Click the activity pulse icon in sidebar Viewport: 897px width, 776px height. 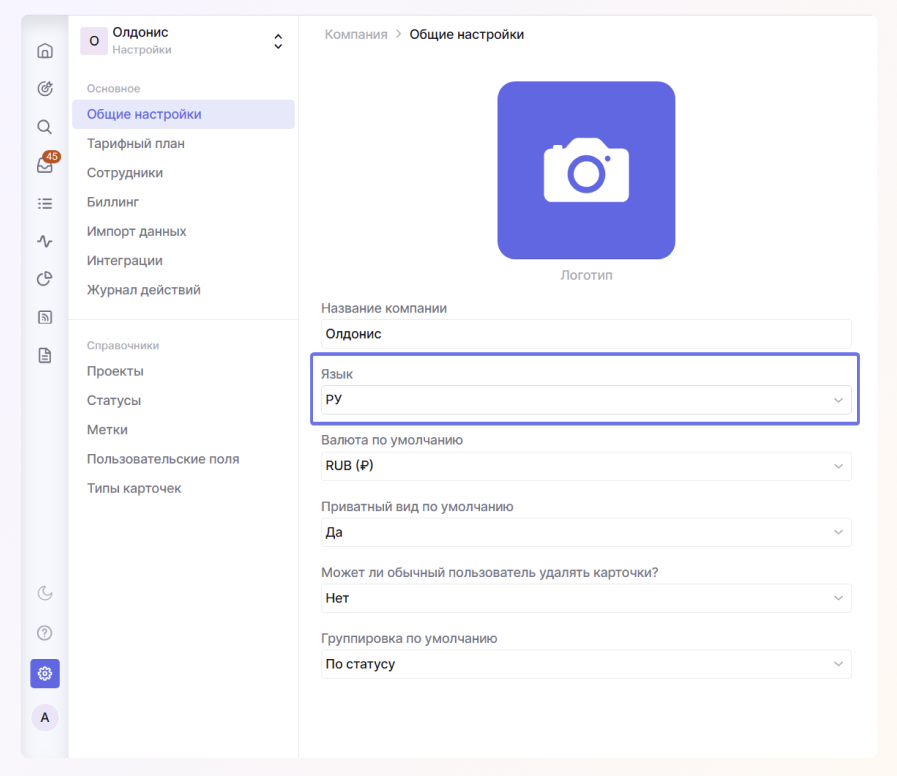click(x=45, y=241)
